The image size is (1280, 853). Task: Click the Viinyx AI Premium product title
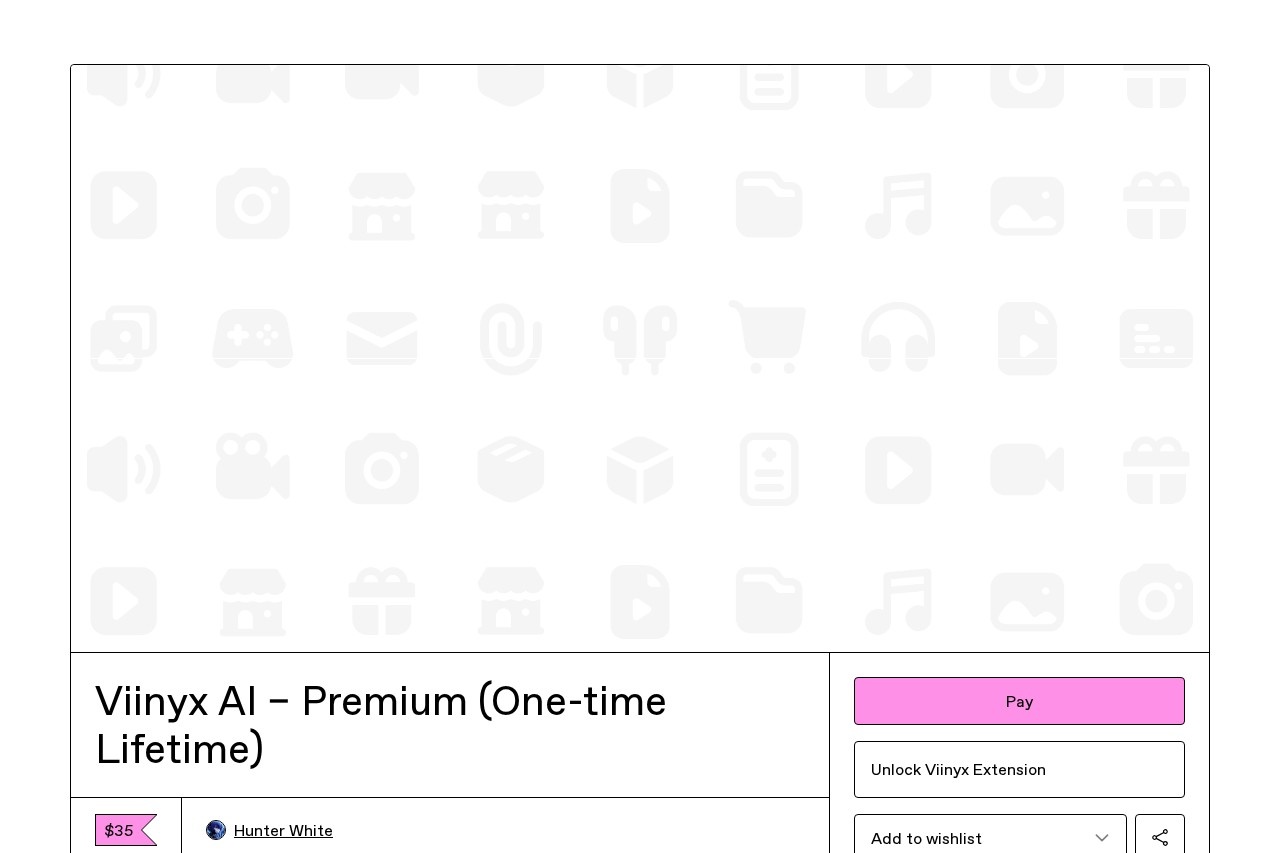tap(380, 724)
